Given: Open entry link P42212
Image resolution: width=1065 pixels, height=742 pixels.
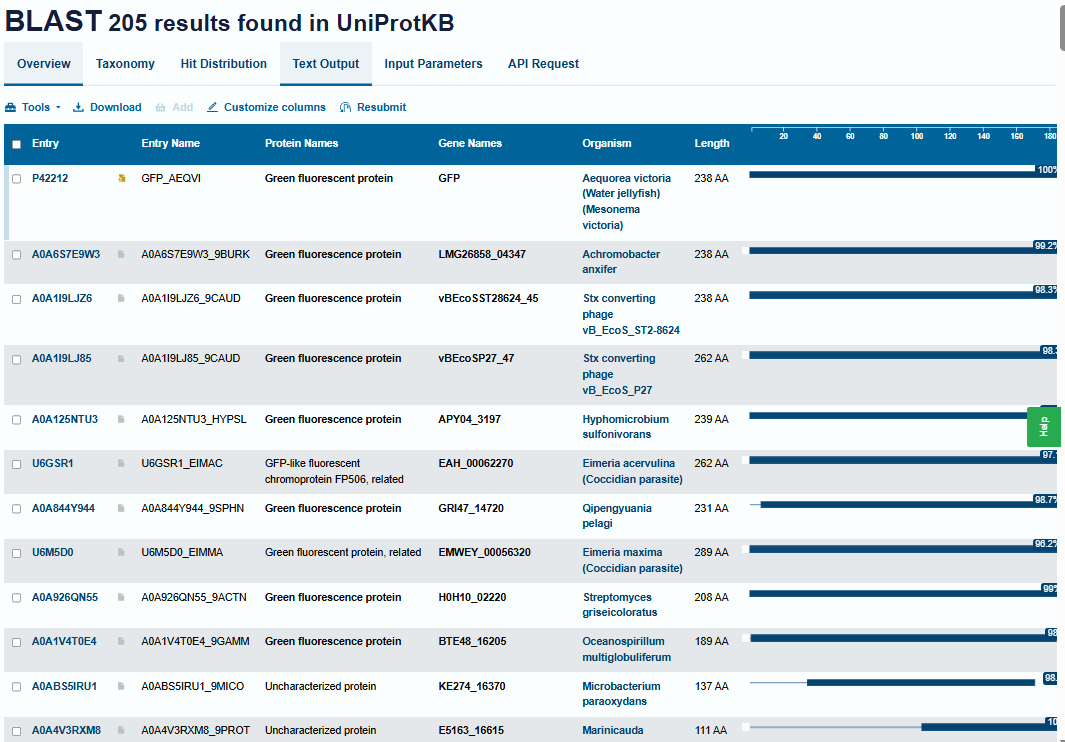Looking at the screenshot, I should coord(50,178).
